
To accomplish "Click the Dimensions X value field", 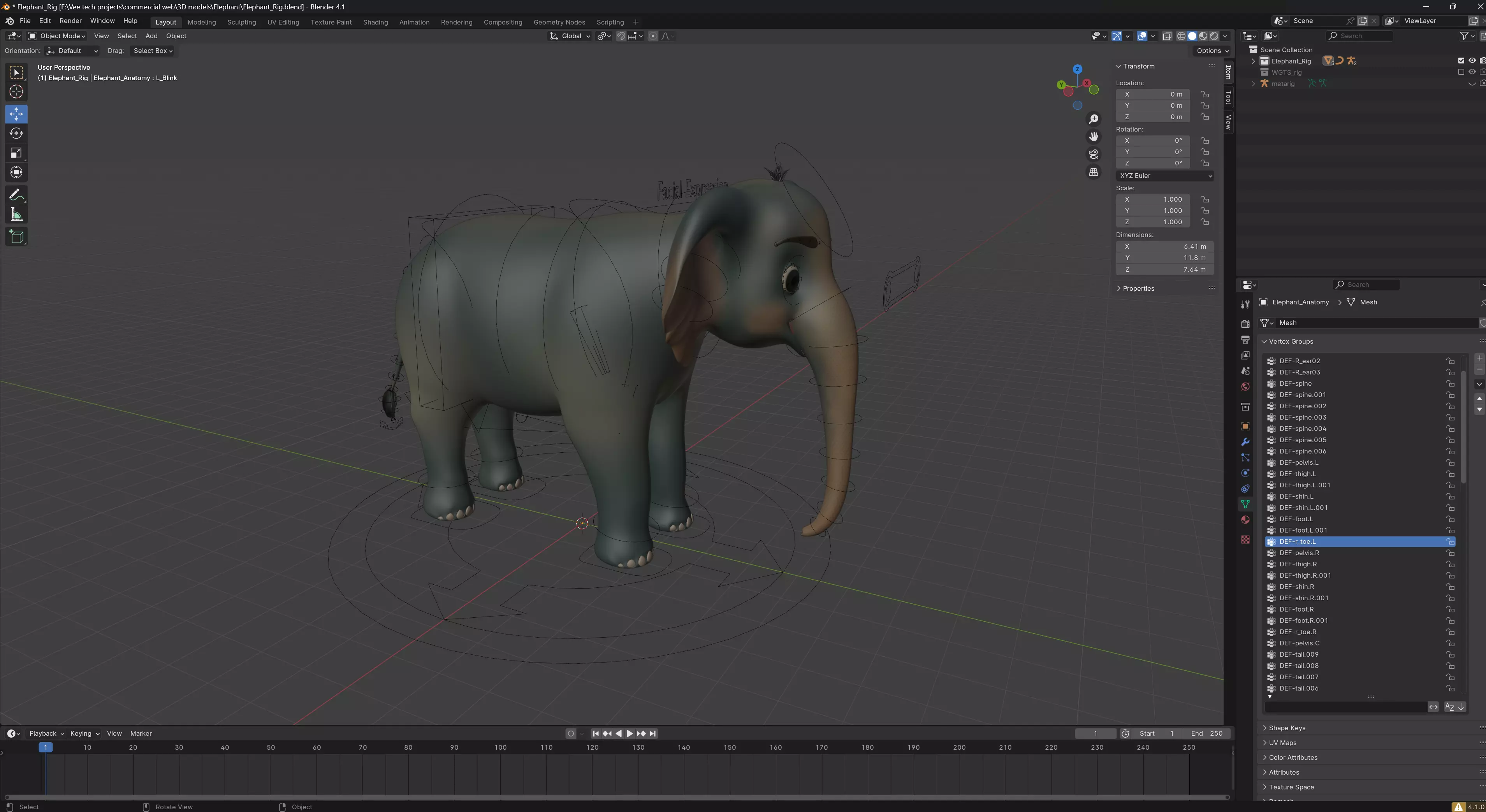I will point(1165,246).
